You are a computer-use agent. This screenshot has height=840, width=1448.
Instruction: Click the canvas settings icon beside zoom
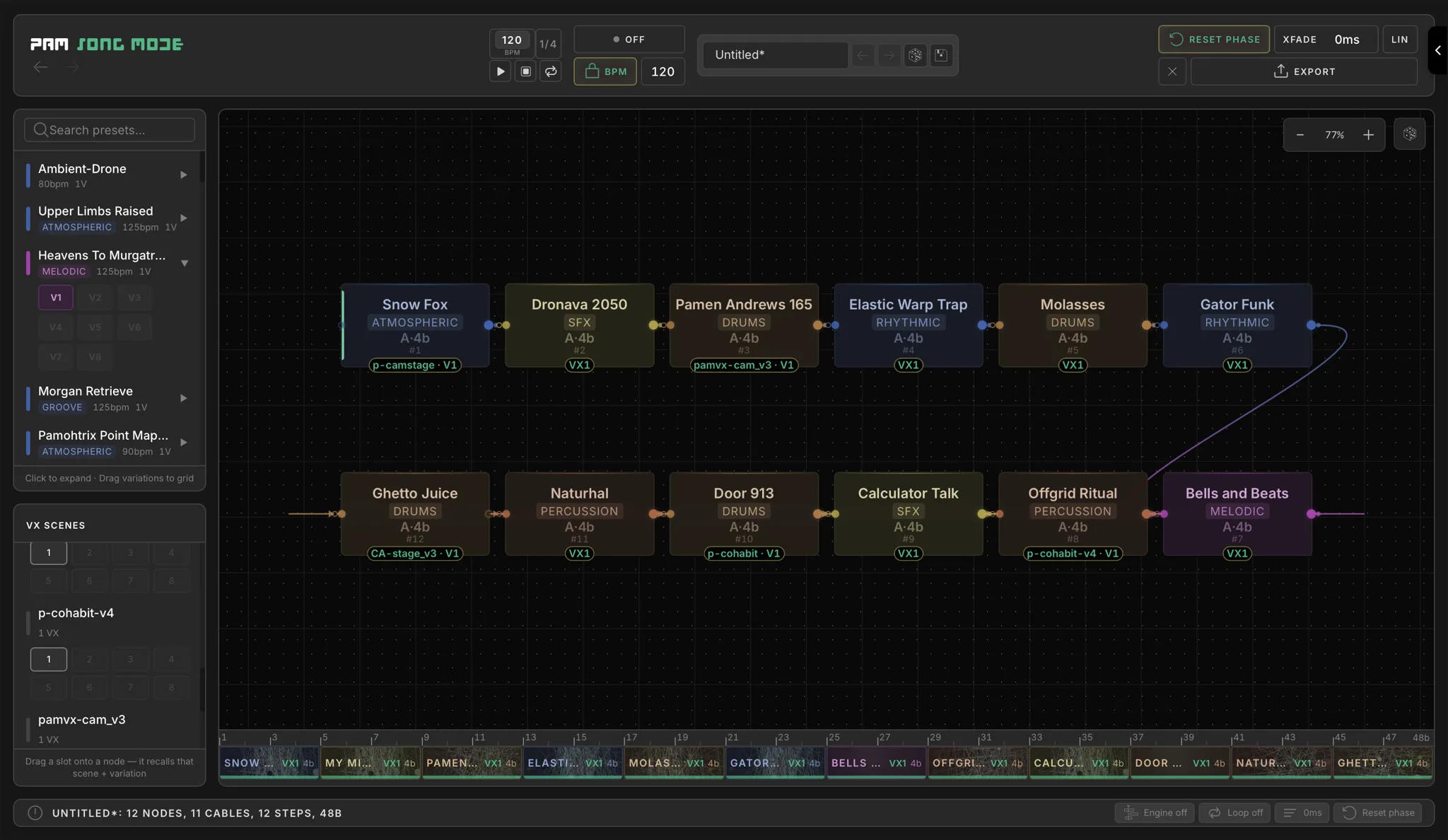(x=1409, y=134)
